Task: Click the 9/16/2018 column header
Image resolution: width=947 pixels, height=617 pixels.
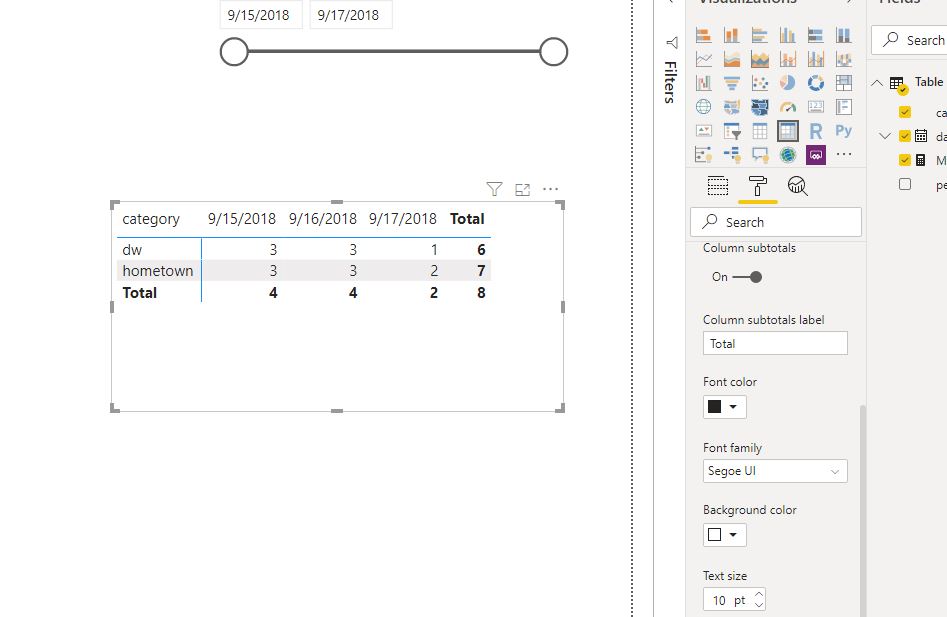Action: pos(323,219)
